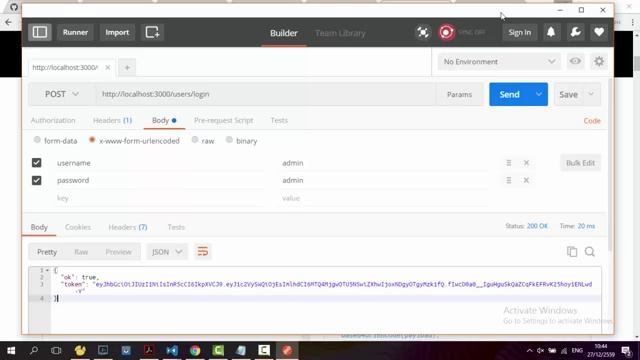Click the Bulk Edit button
The width and height of the screenshot is (640, 360).
(x=580, y=163)
